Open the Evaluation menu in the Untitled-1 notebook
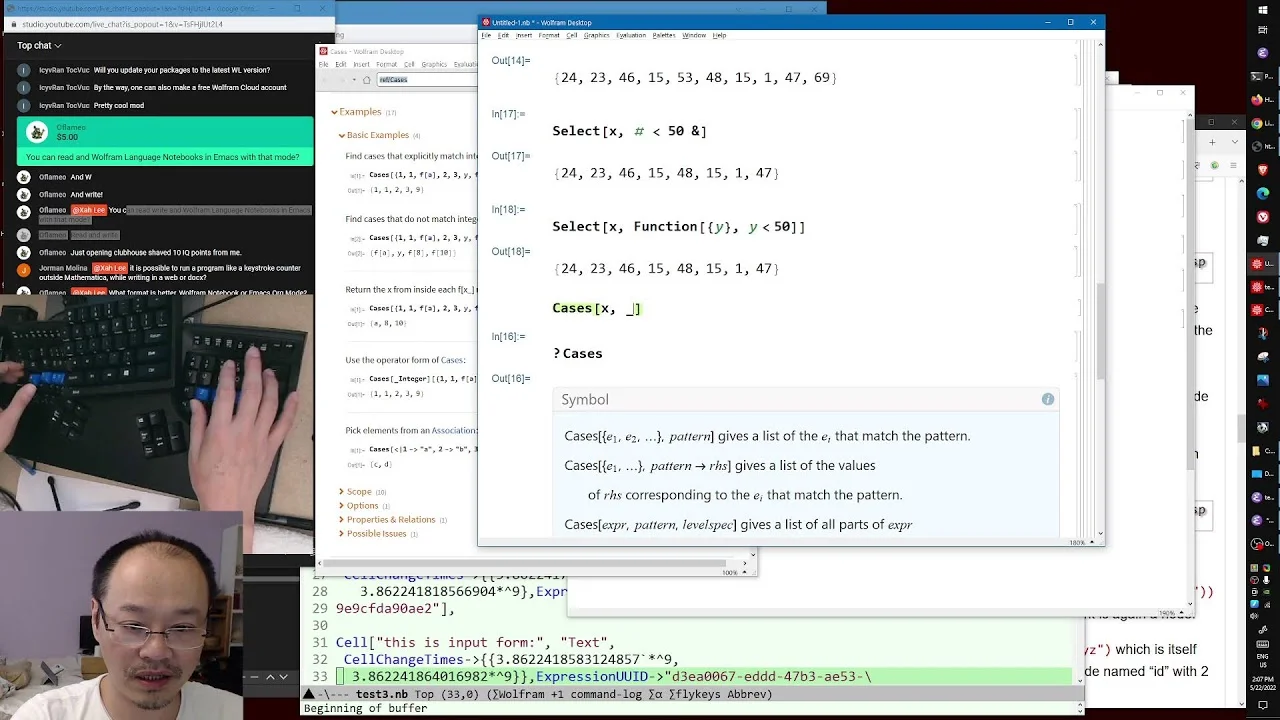This screenshot has height=720, width=1280. 630,35
